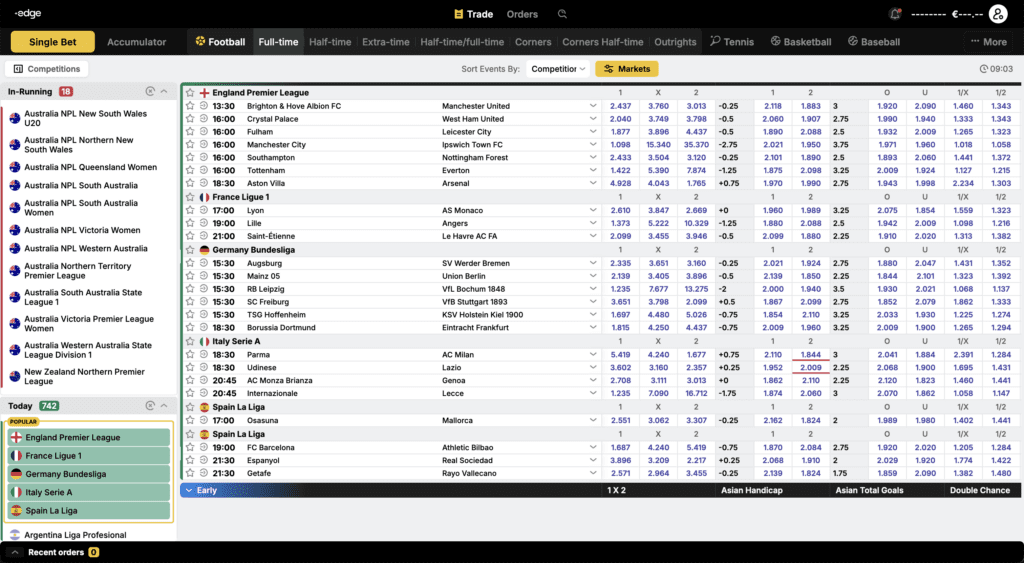Open the Sort Events By Competition dropdown
Viewport: 1024px width, 563px height.
(x=558, y=69)
